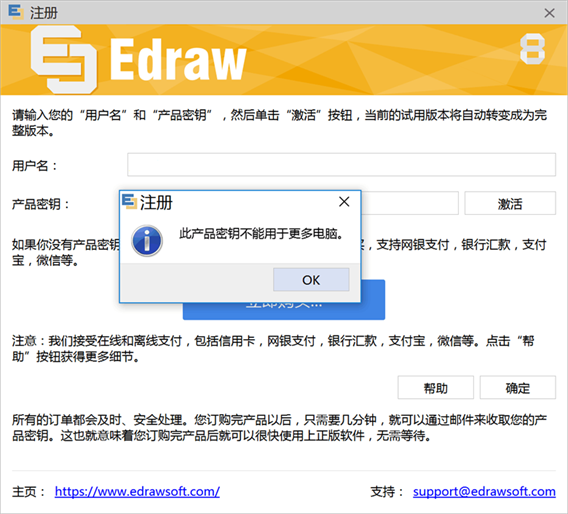
Task: Click the Edraw icon in main title bar
Action: pos(16,12)
